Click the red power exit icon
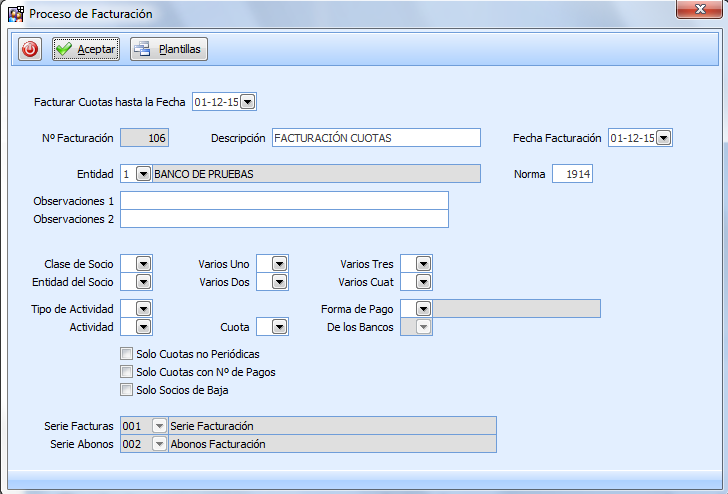This screenshot has width=728, height=494. [30, 49]
